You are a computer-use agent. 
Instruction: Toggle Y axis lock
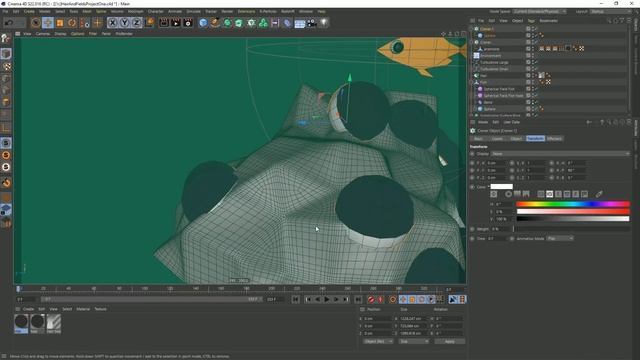124,23
